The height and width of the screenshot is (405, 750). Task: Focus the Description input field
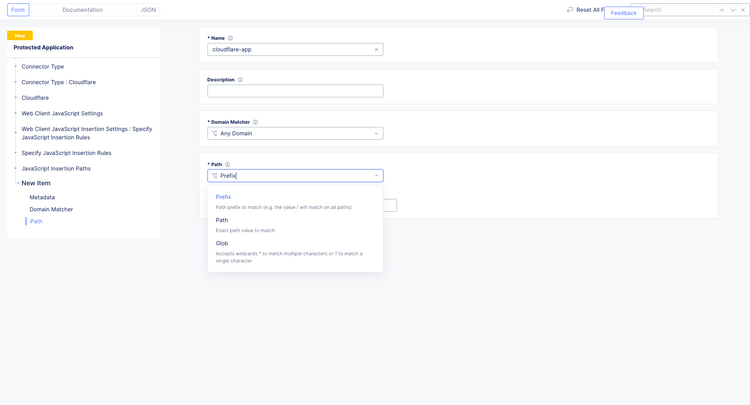(295, 91)
